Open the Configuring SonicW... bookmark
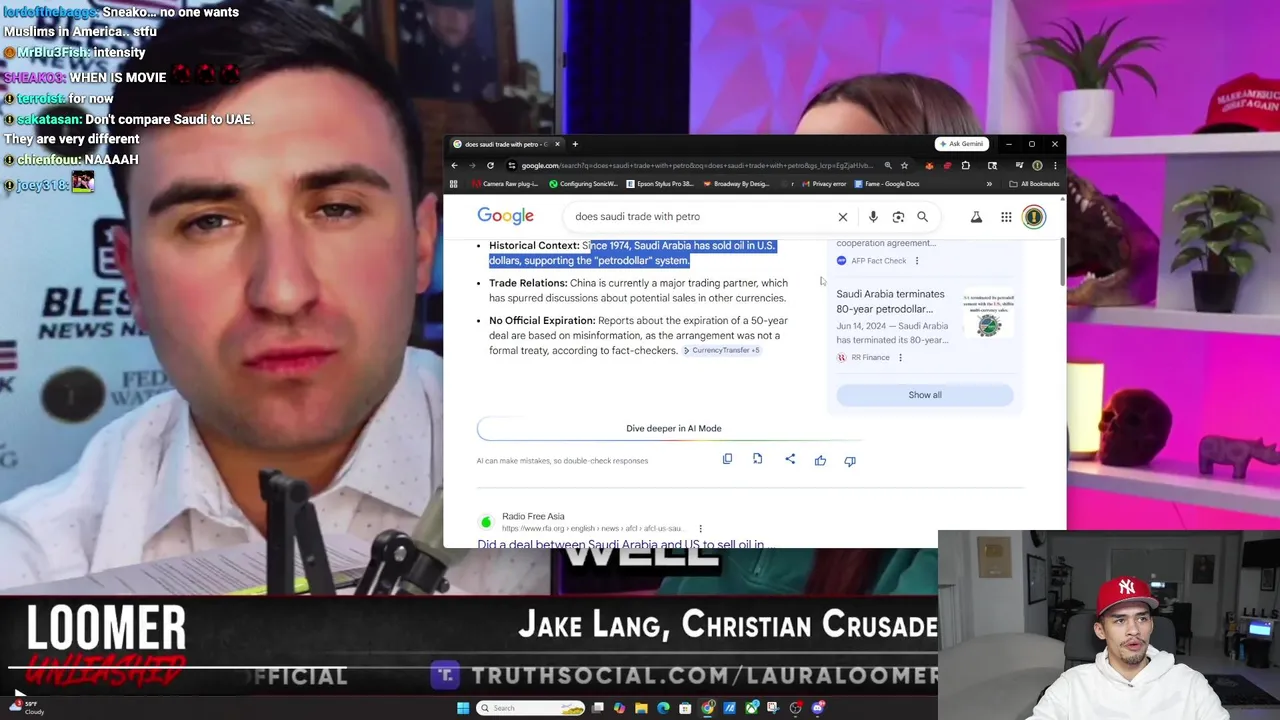 pyautogui.click(x=584, y=184)
